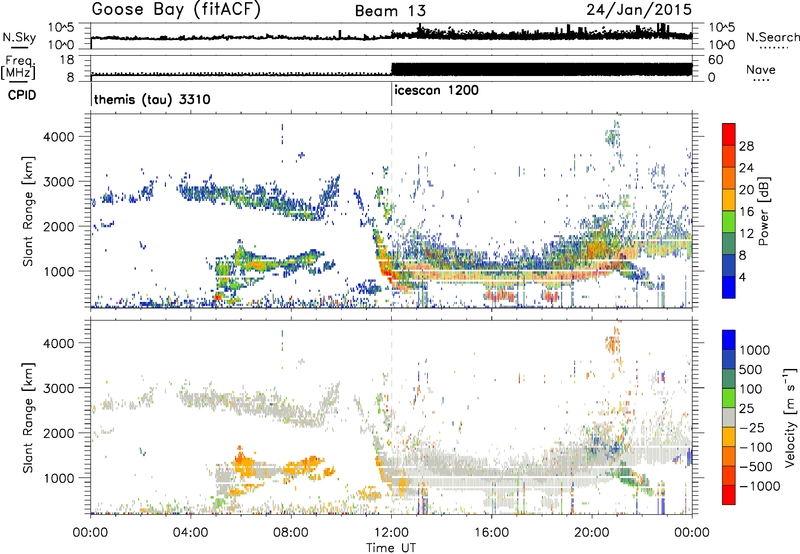The image size is (800, 554).
Task: Click the "2000" tick on velocity panel axis
Action: pos(58,433)
